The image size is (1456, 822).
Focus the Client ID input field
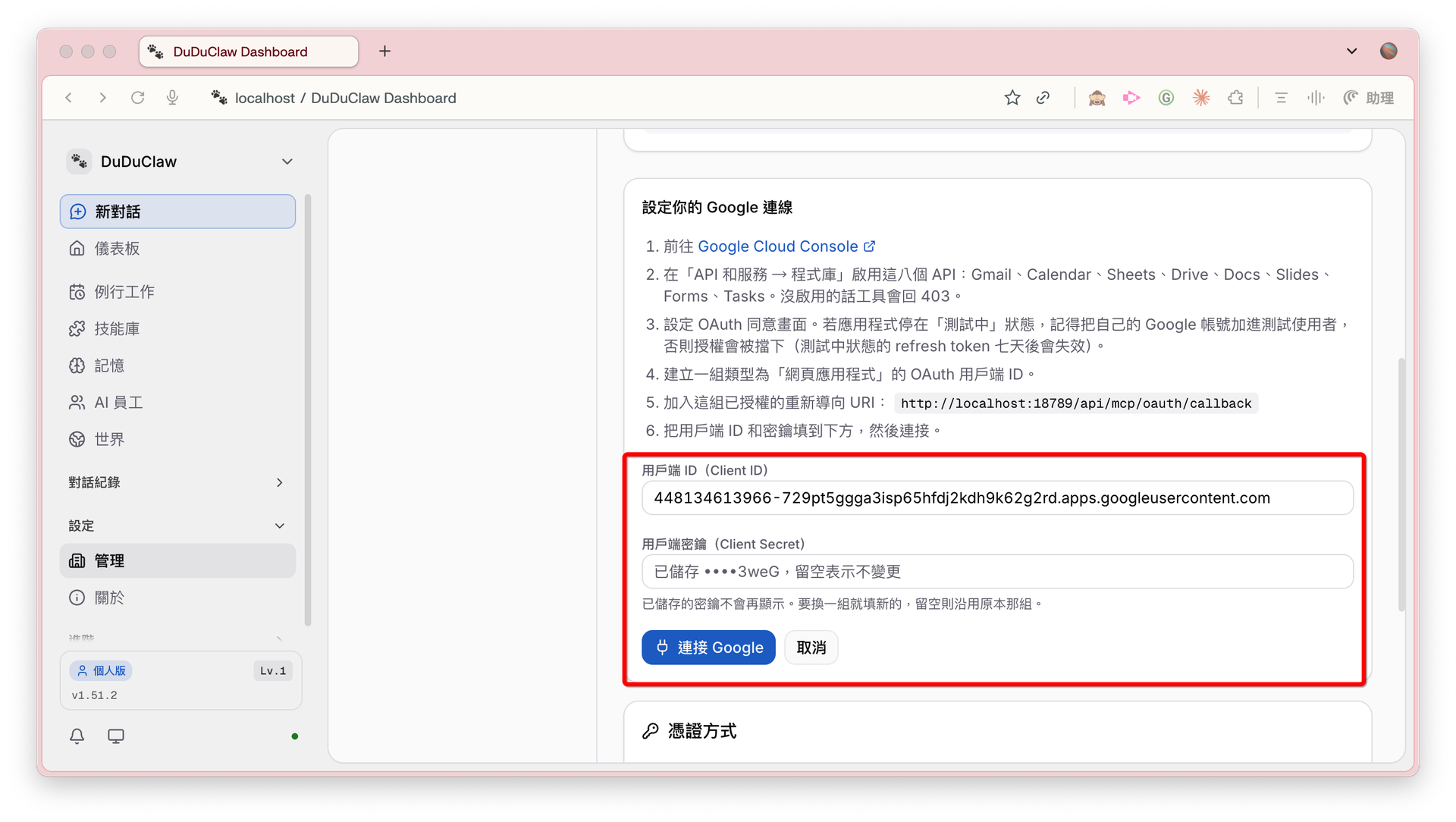(x=997, y=498)
